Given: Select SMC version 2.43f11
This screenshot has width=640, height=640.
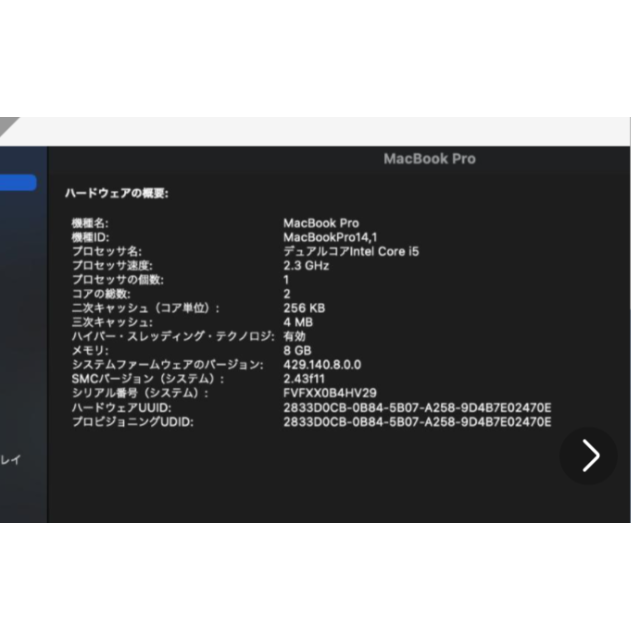Looking at the screenshot, I should tap(304, 379).
